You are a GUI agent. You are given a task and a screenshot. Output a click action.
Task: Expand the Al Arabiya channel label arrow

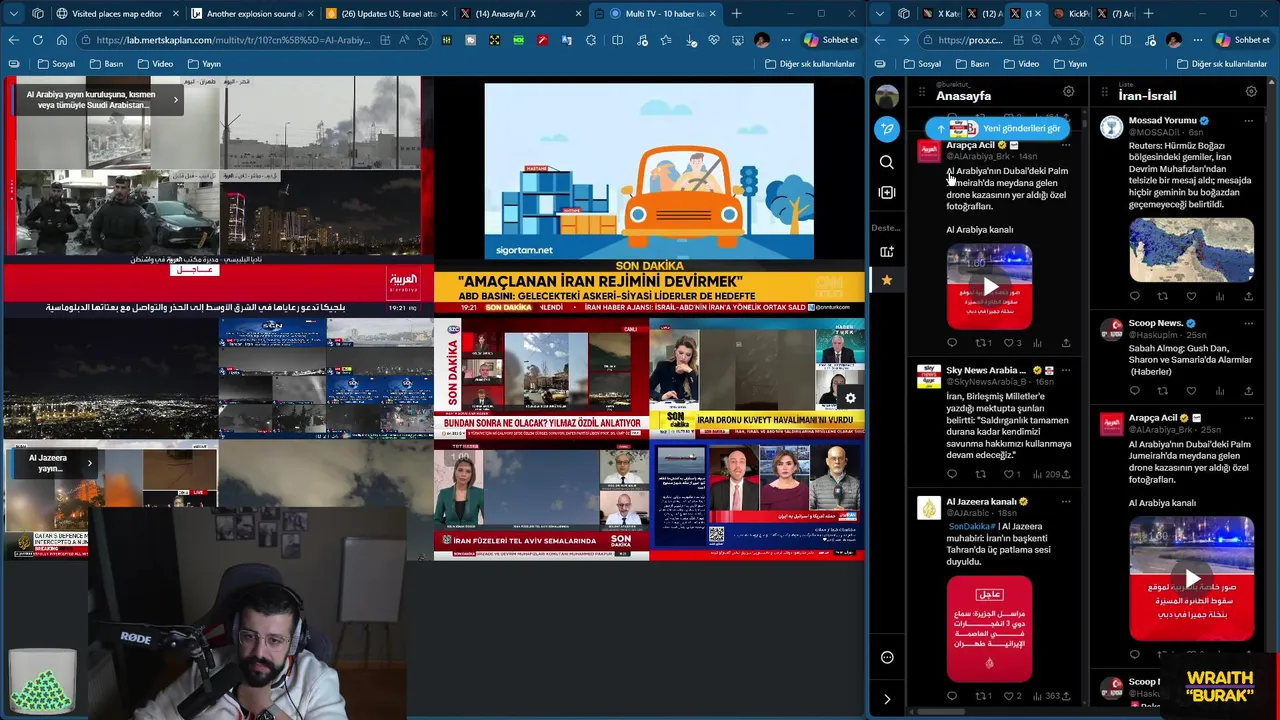point(175,99)
